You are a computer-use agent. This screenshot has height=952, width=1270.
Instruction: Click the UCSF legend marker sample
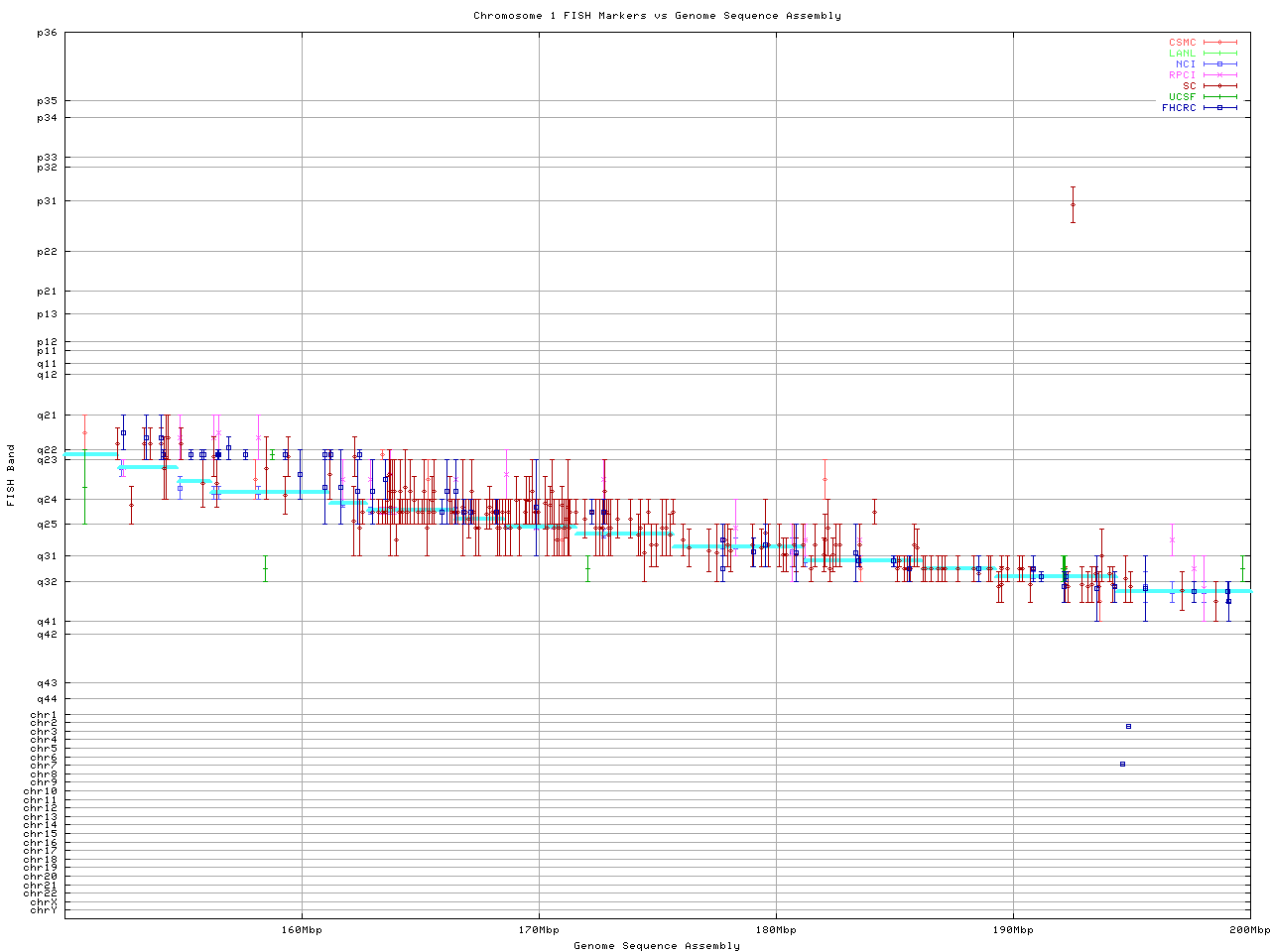[1219, 97]
